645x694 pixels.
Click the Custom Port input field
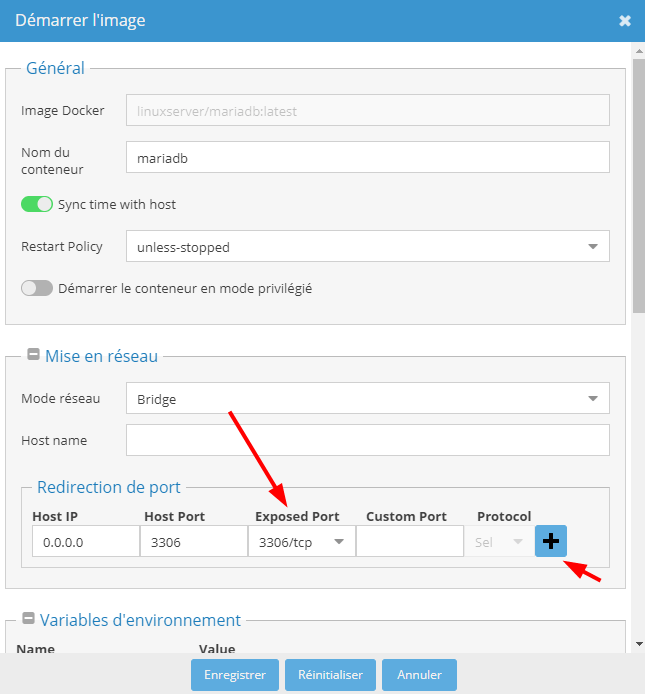tap(409, 541)
